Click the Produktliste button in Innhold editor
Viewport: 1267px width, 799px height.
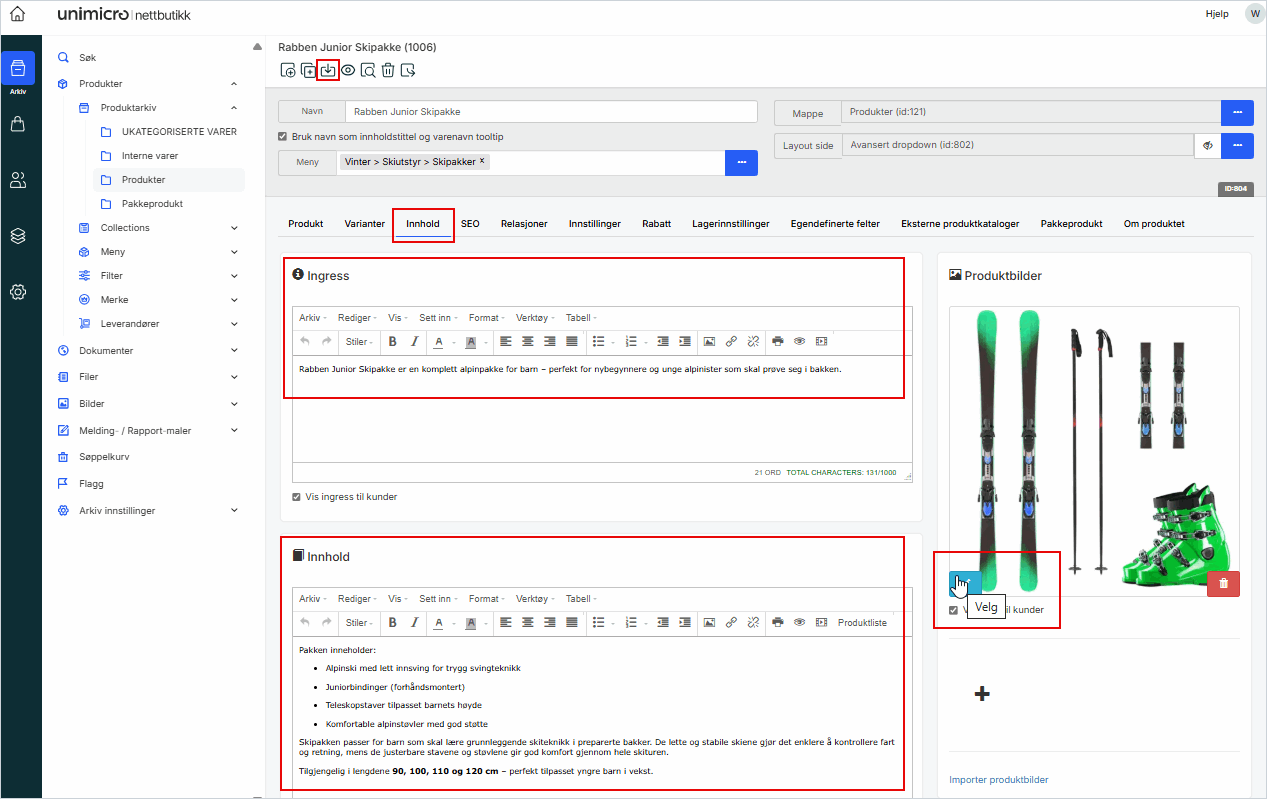(862, 623)
